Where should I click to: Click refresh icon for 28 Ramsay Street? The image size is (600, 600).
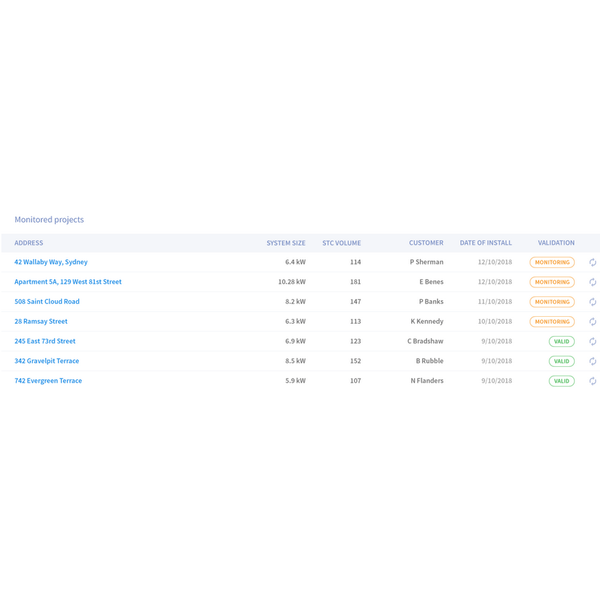[592, 322]
